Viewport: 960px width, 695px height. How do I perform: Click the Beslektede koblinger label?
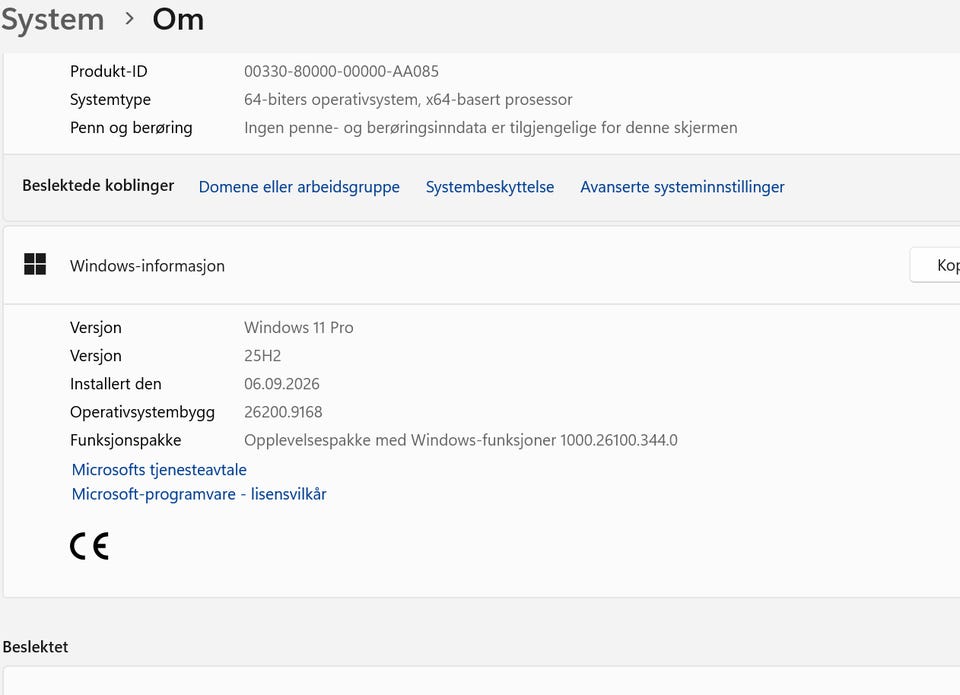[x=98, y=186]
